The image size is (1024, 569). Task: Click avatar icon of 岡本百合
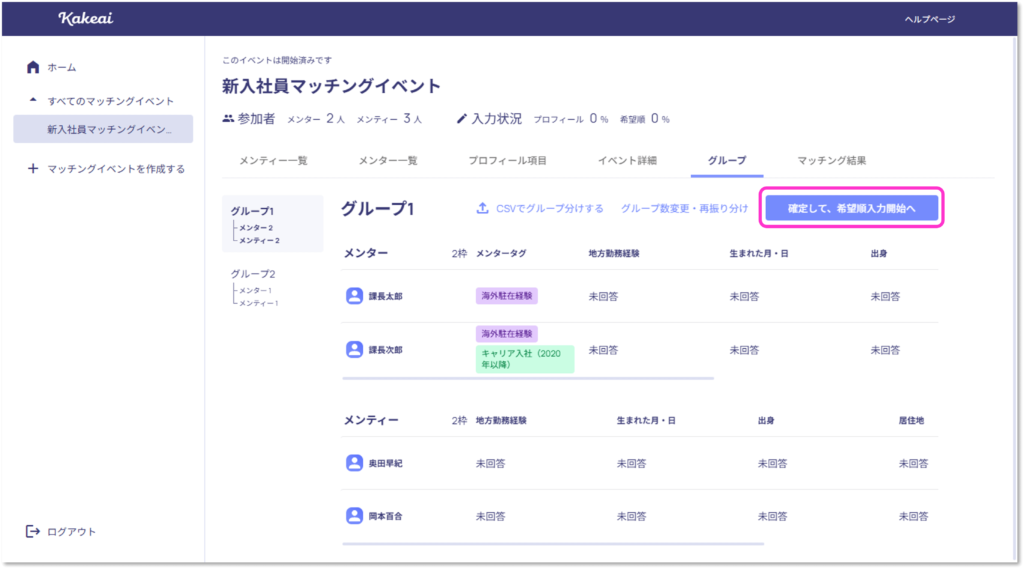pyautogui.click(x=354, y=516)
